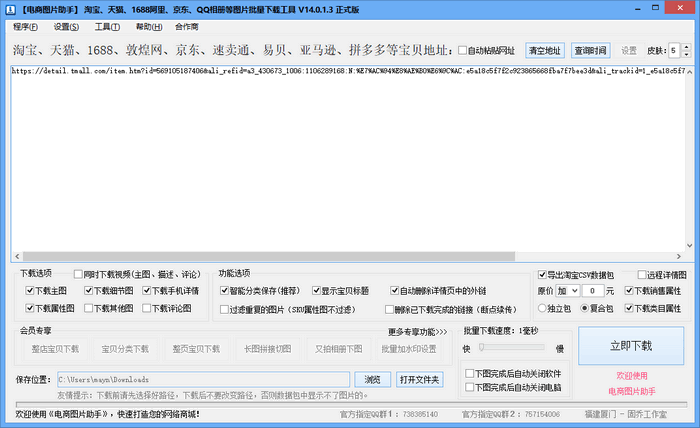Click the 皮肤 number field
This screenshot has width=700, height=428.
(x=675, y=50)
